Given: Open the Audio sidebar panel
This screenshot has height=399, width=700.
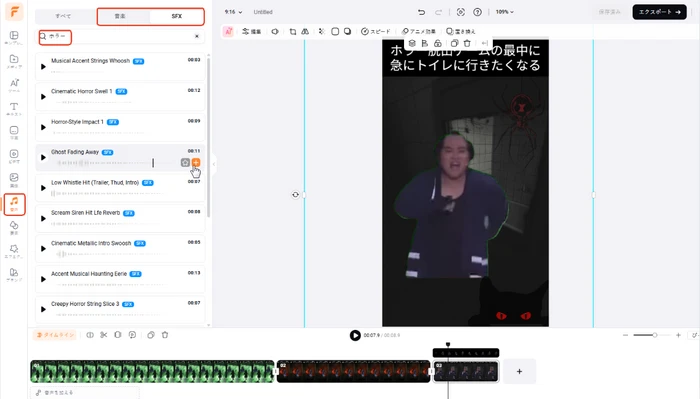Looking at the screenshot, I should [x=14, y=204].
